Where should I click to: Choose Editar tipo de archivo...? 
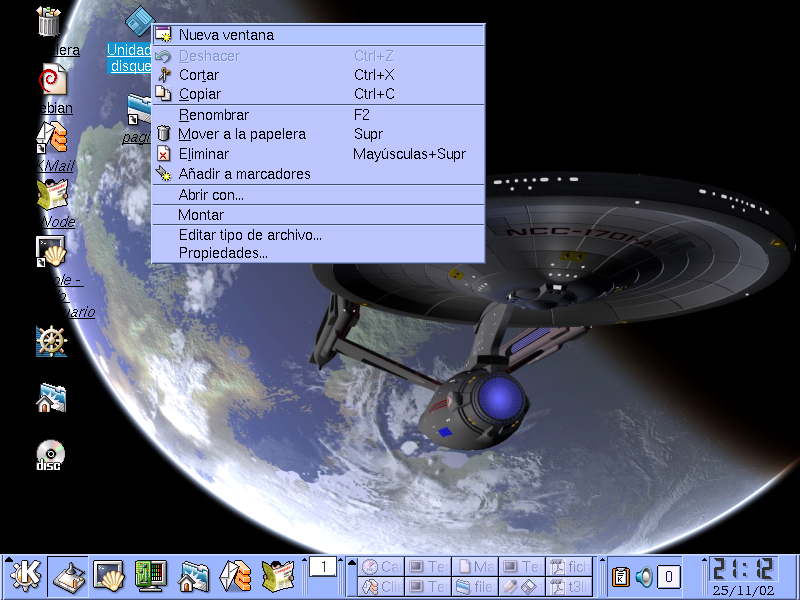(318, 235)
